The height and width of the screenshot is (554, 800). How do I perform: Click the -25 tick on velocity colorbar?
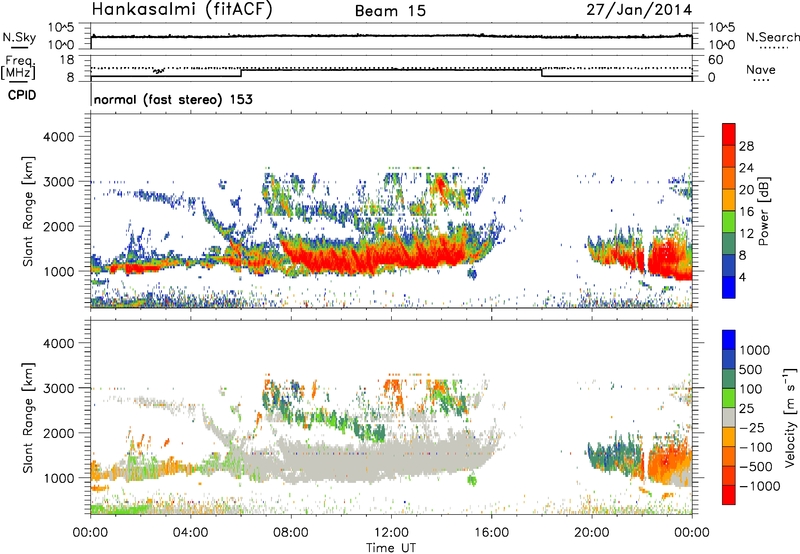(x=752, y=427)
